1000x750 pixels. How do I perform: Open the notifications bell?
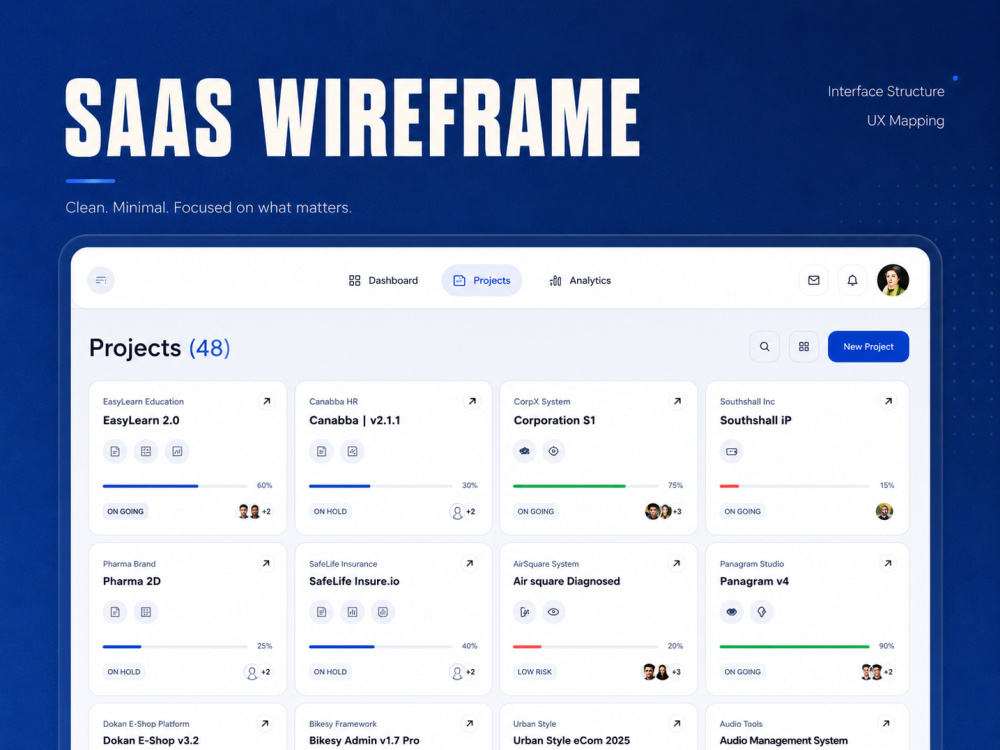point(852,280)
